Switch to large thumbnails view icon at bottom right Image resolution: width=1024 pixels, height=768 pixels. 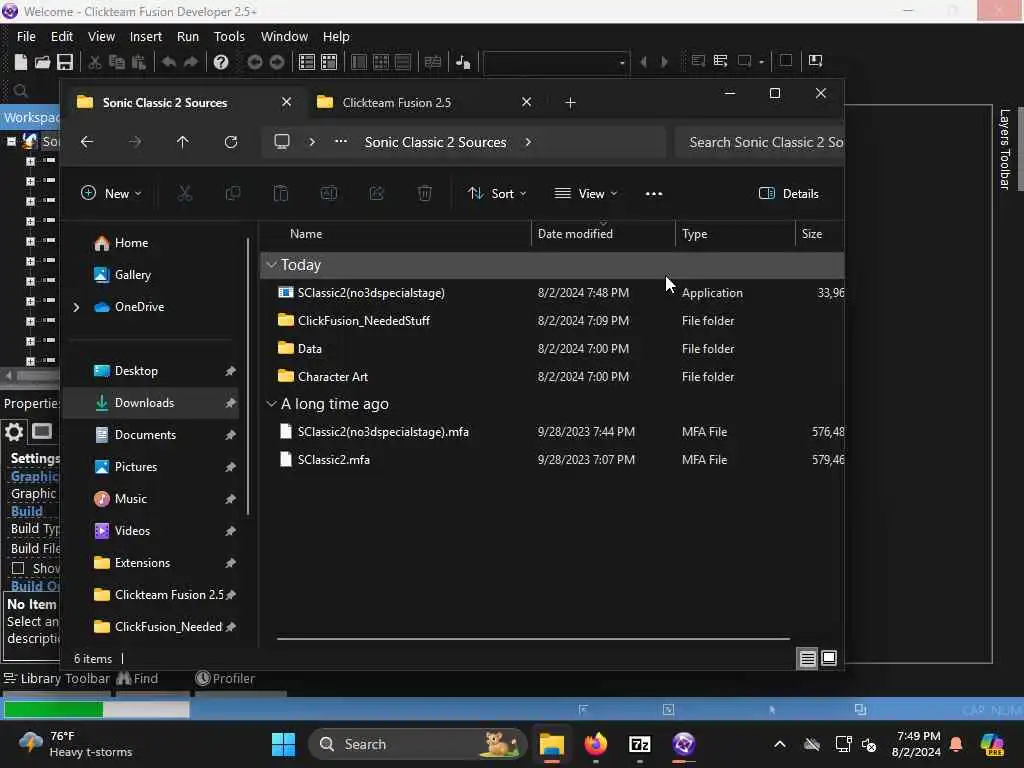point(829,658)
